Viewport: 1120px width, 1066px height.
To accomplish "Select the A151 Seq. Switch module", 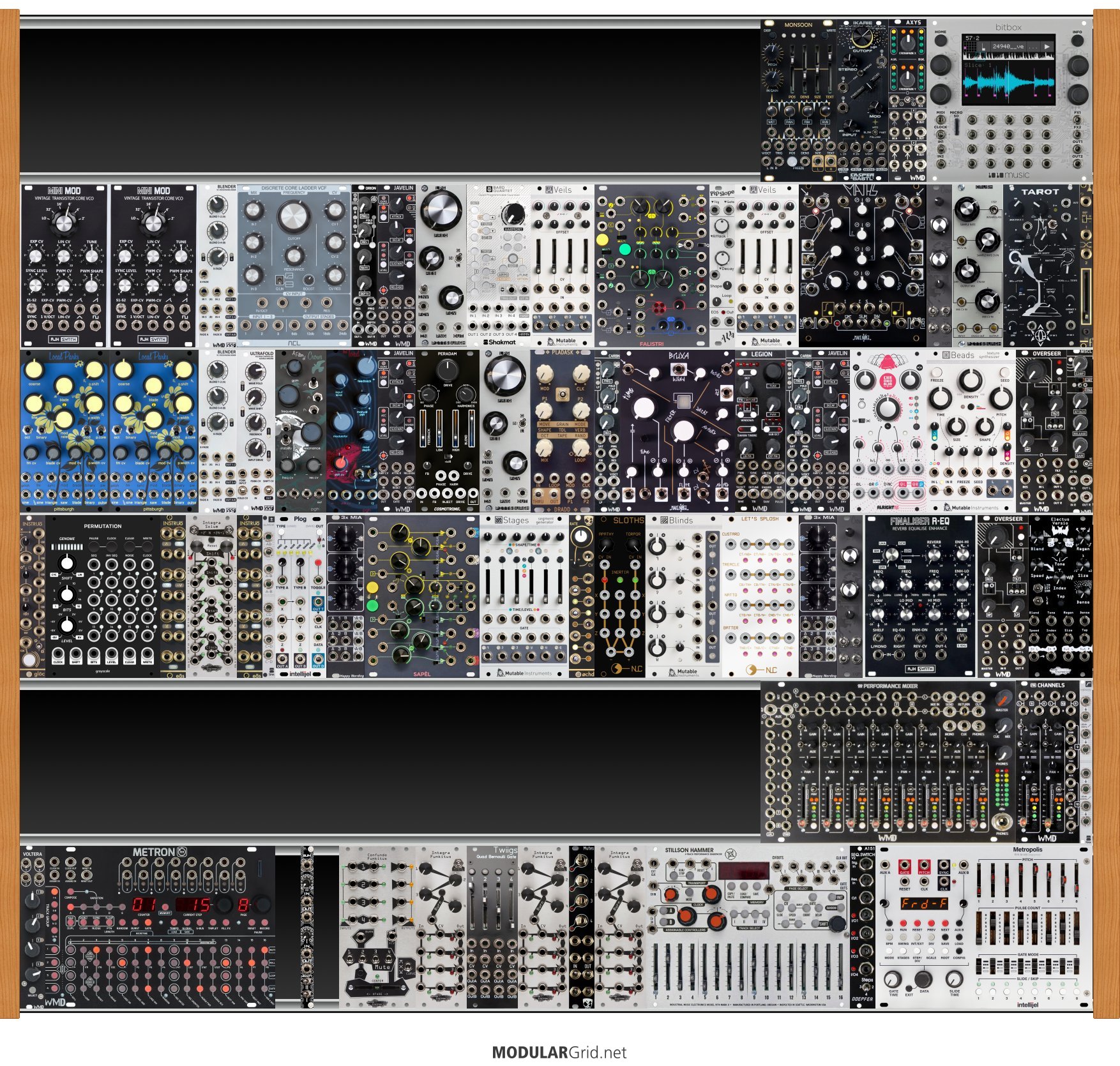I will tap(863, 926).
